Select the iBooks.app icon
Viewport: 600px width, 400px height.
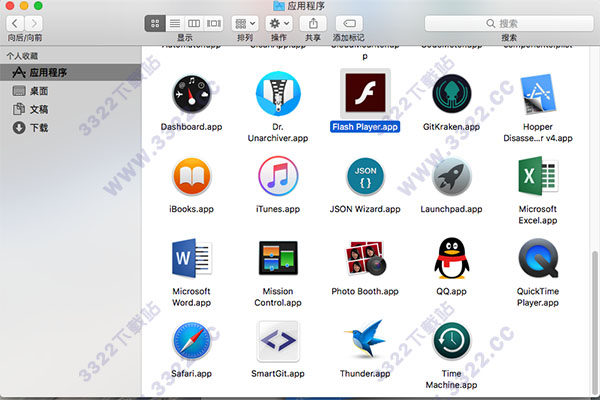point(192,176)
